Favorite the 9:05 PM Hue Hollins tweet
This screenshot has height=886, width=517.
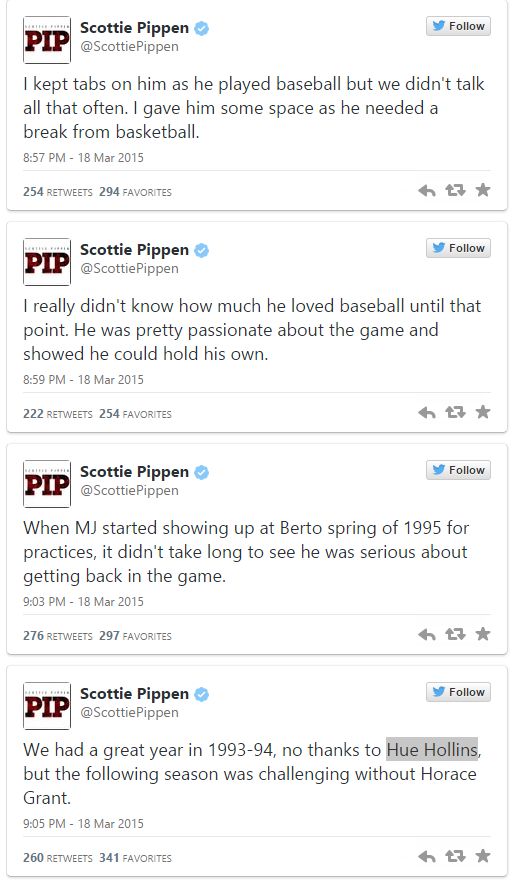tap(483, 856)
